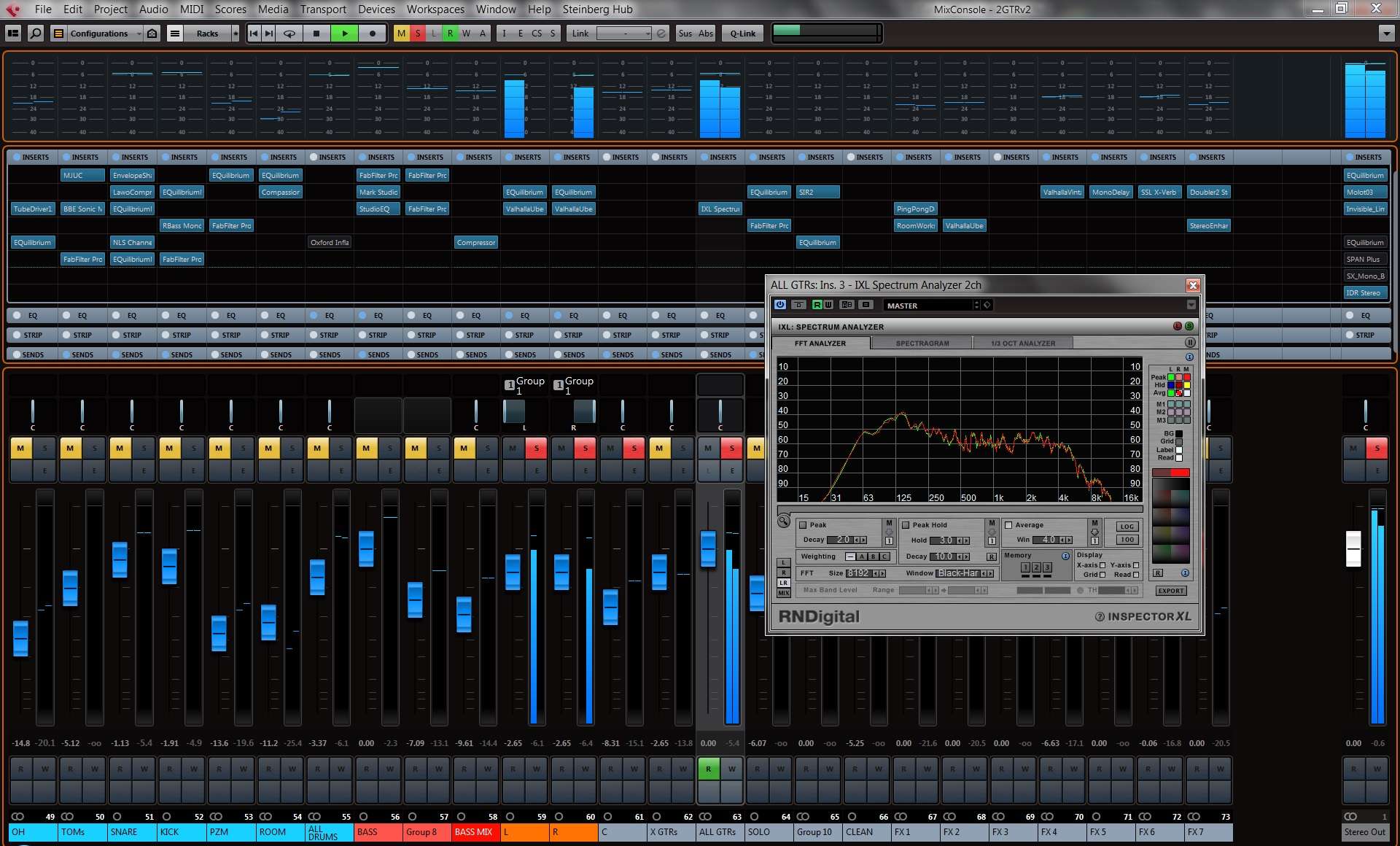Click the analyzer zoom magnifier icon
The width and height of the screenshot is (1400, 846).
point(783,521)
